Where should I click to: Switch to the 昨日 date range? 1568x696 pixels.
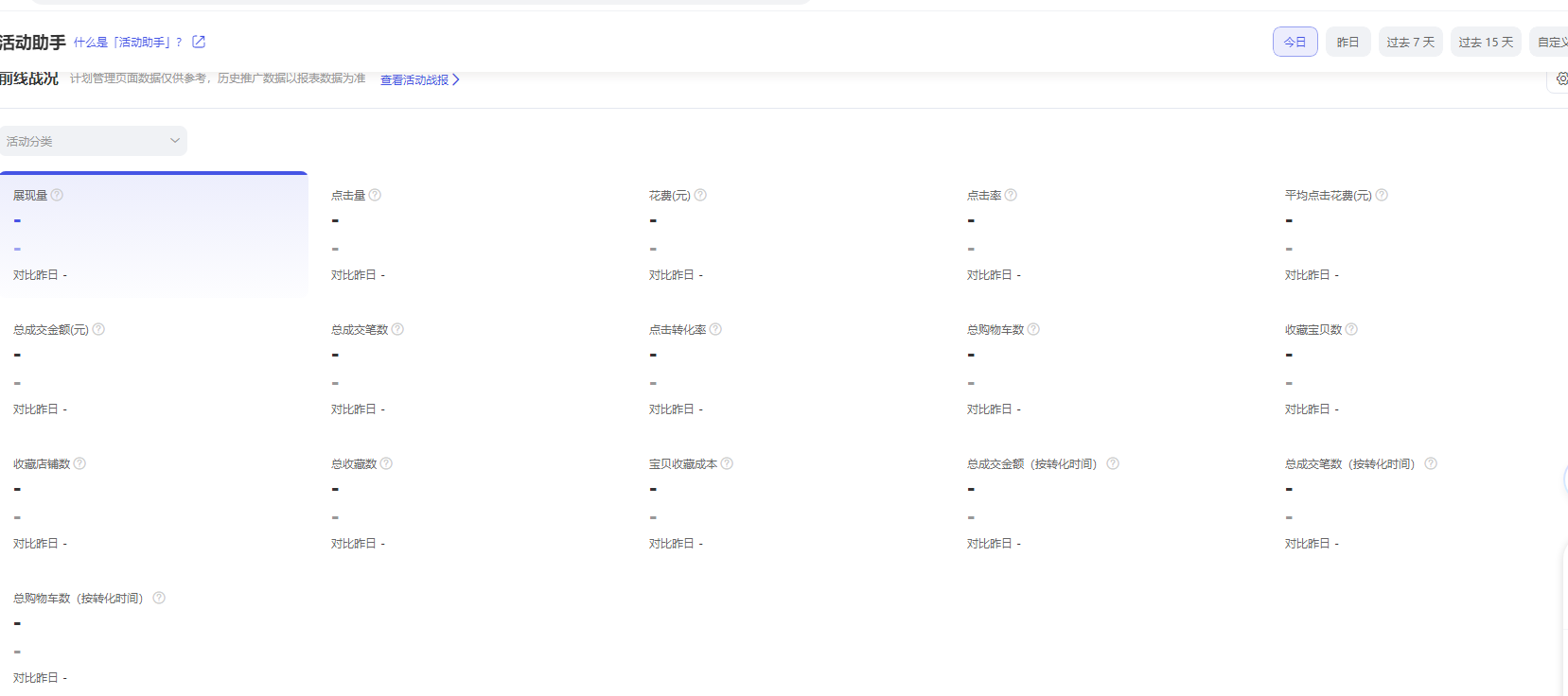tap(1348, 42)
